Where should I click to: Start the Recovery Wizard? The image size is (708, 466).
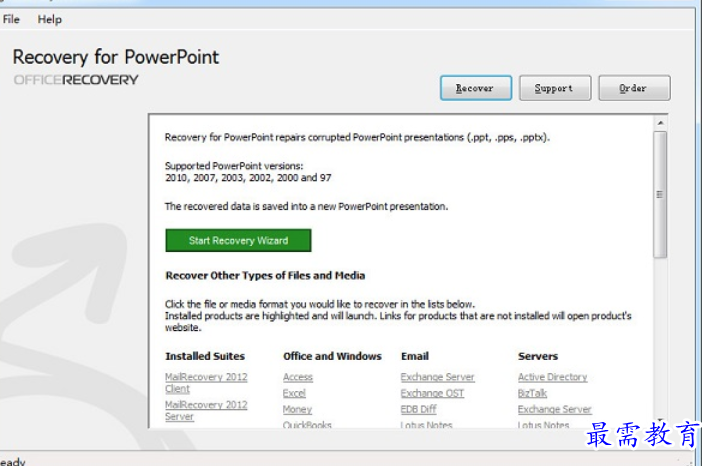238,240
